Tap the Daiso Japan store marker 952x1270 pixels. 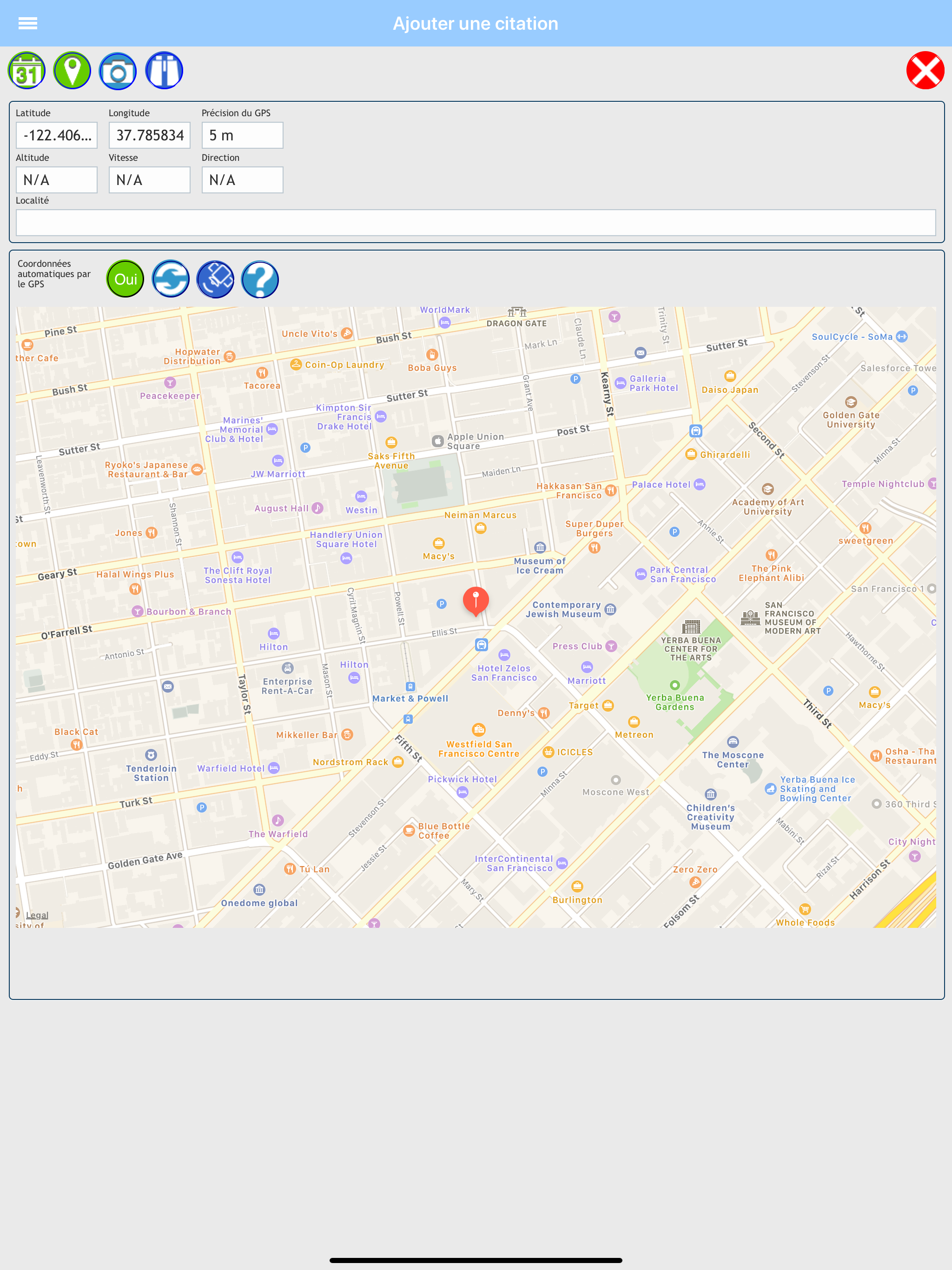730,376
